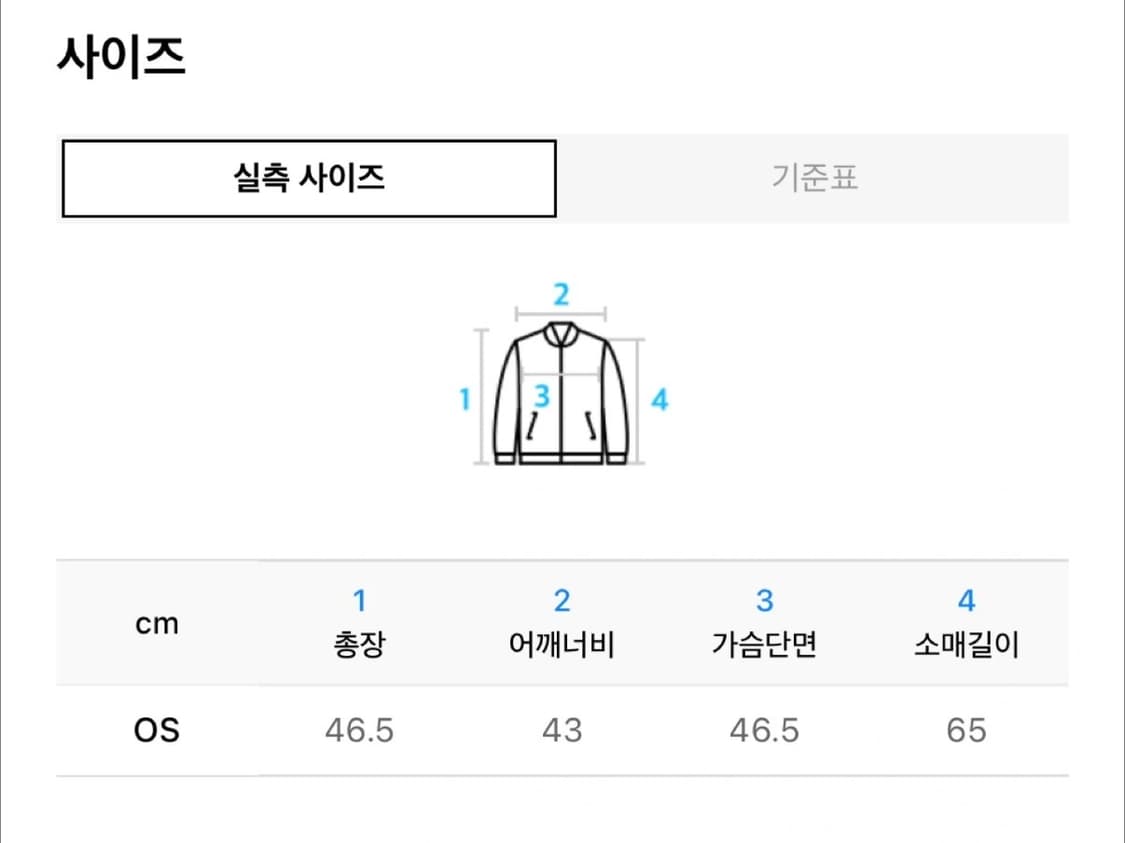Select the number 2 shoulder indicator on diagram
Screen dimensions: 1125x843
(560, 295)
